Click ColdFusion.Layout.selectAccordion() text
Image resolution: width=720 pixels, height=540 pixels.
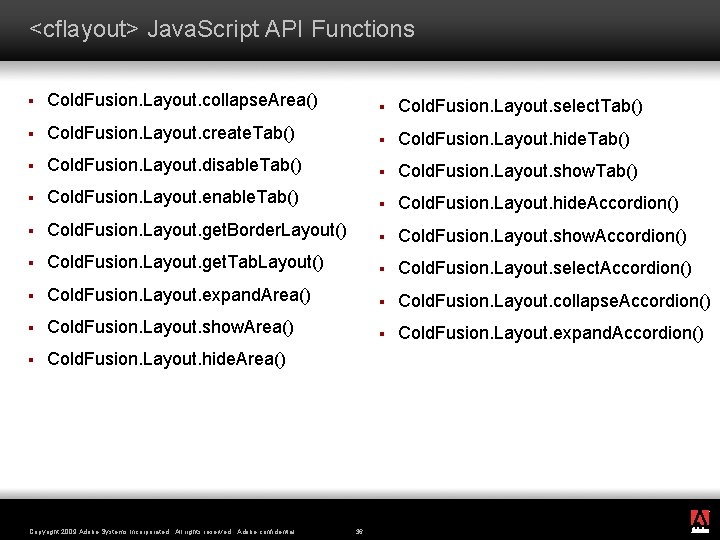[x=545, y=268]
